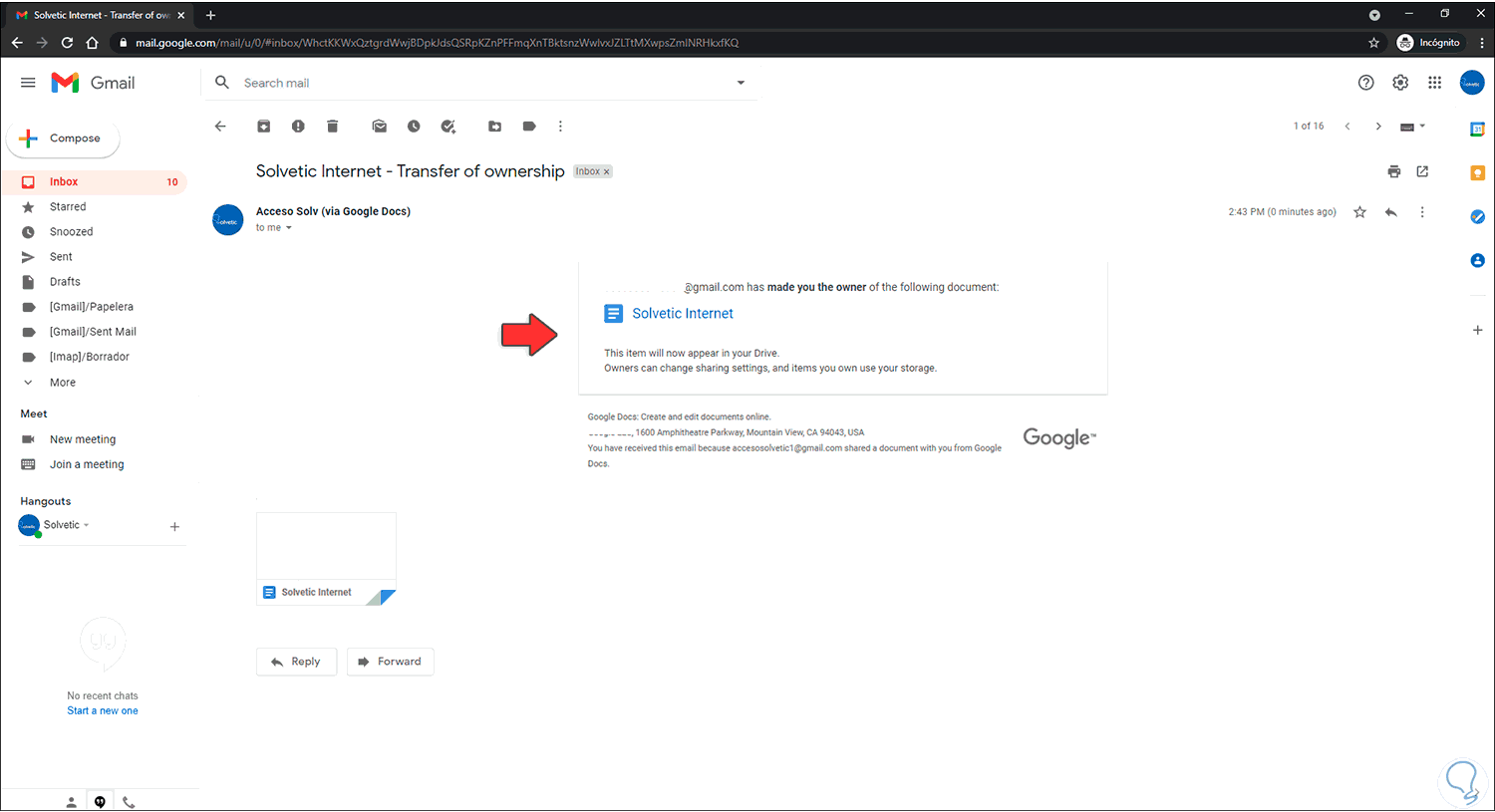This screenshot has height=812, width=1495.
Task: Star the Acceso Solv message
Action: click(x=1359, y=212)
